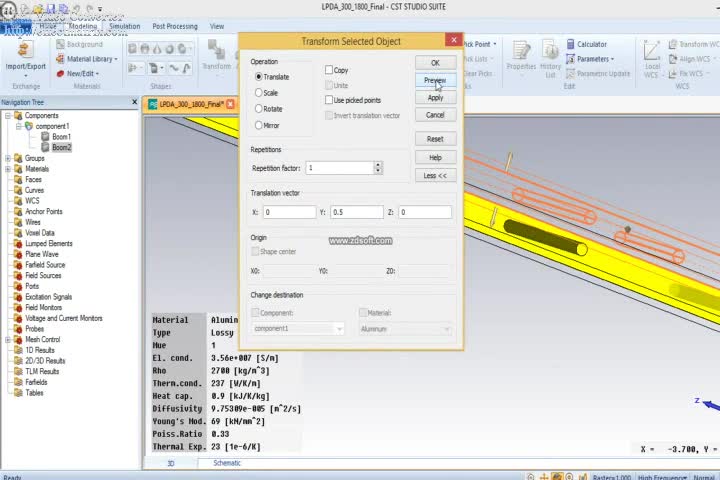Expand the Mesh Control tree node
The image size is (720, 480).
tap(8, 339)
